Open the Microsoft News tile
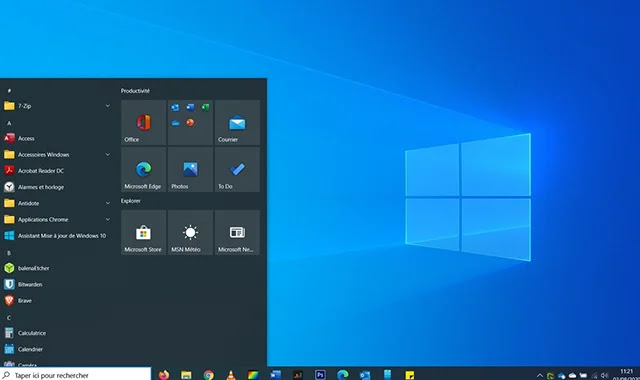The width and height of the screenshot is (640, 380). [x=237, y=233]
